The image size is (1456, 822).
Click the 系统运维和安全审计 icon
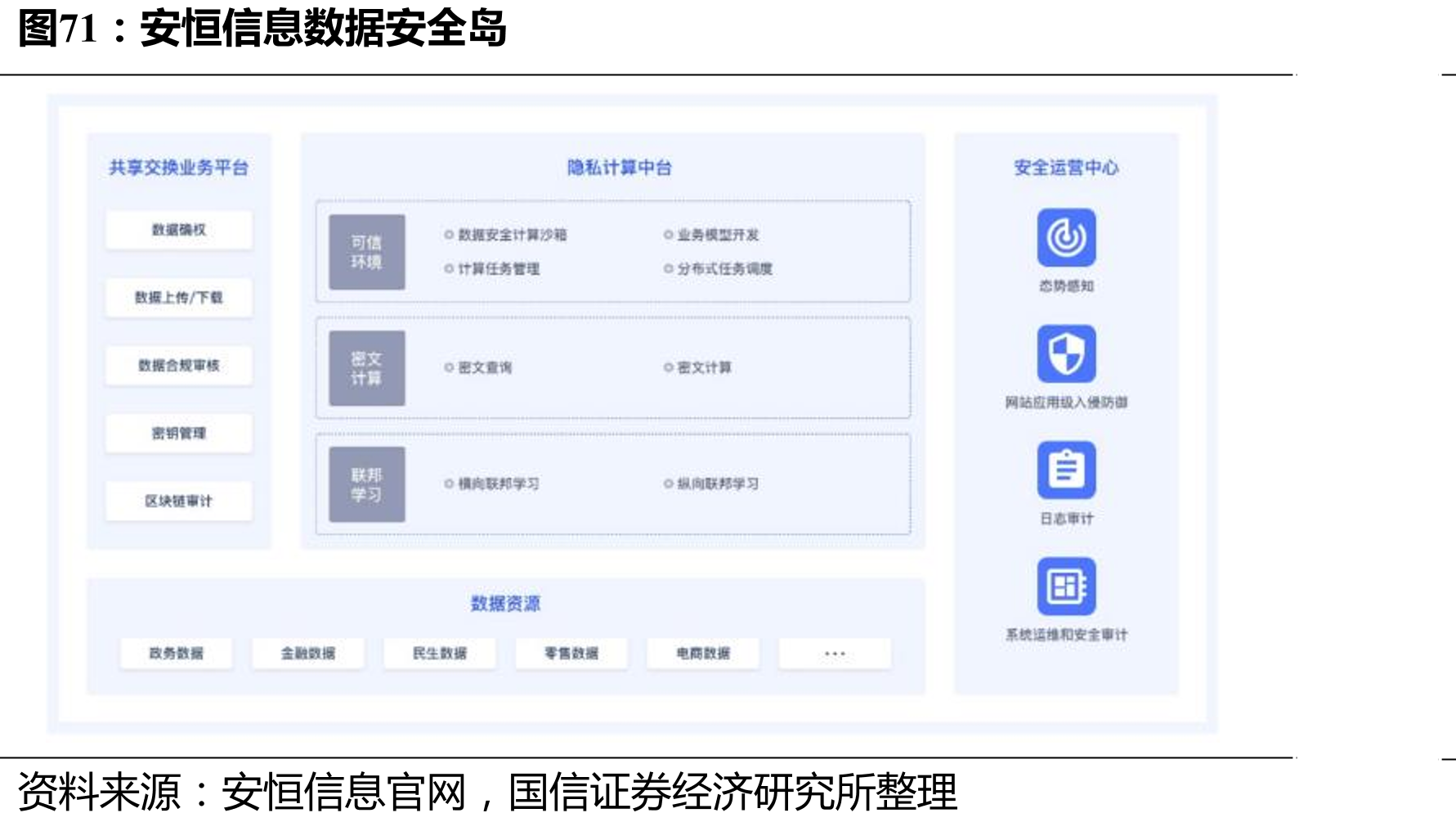pos(1066,586)
